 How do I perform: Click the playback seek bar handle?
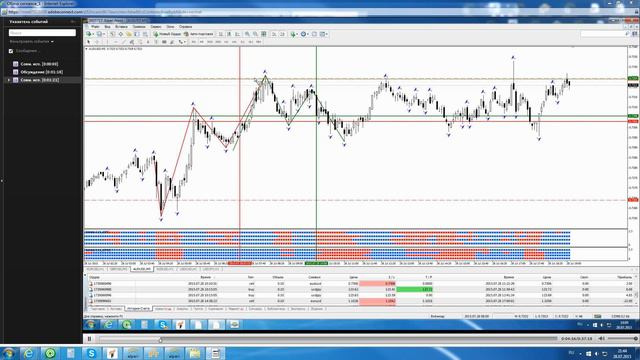click(160, 339)
